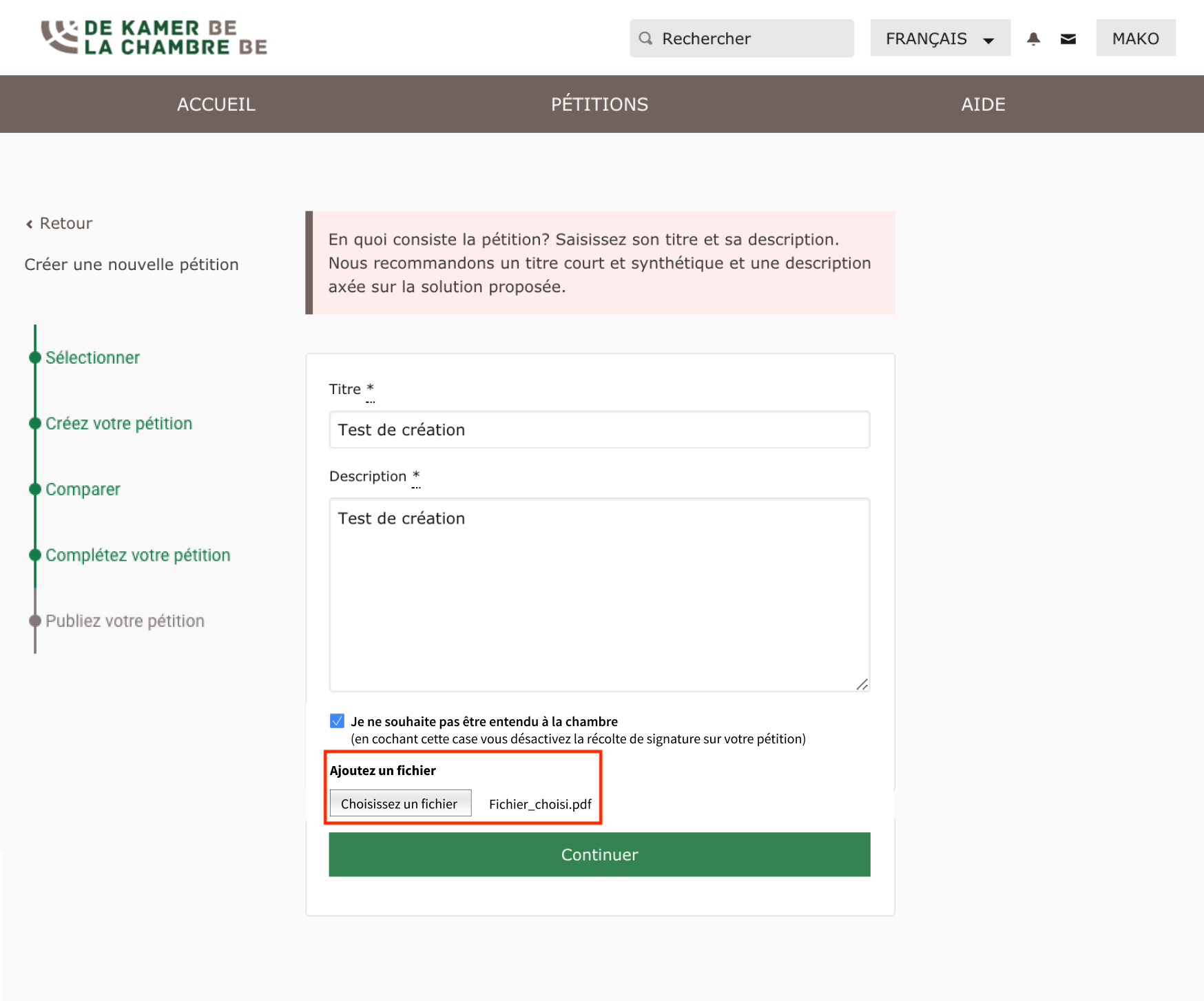Select the 'Créez votre pétition' step
Viewport: 1204px width, 1001px height.
(118, 423)
